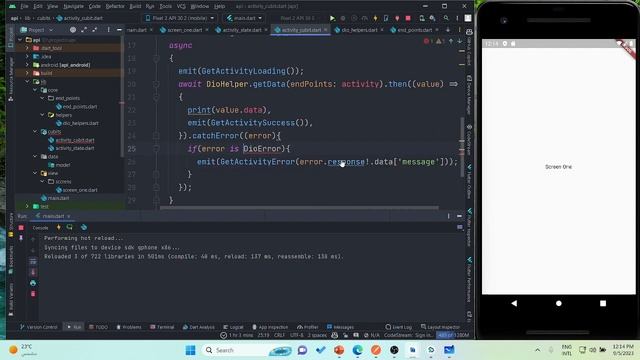Click the memory indicator in status bar
The width and height of the screenshot is (640, 360).
(453, 335)
